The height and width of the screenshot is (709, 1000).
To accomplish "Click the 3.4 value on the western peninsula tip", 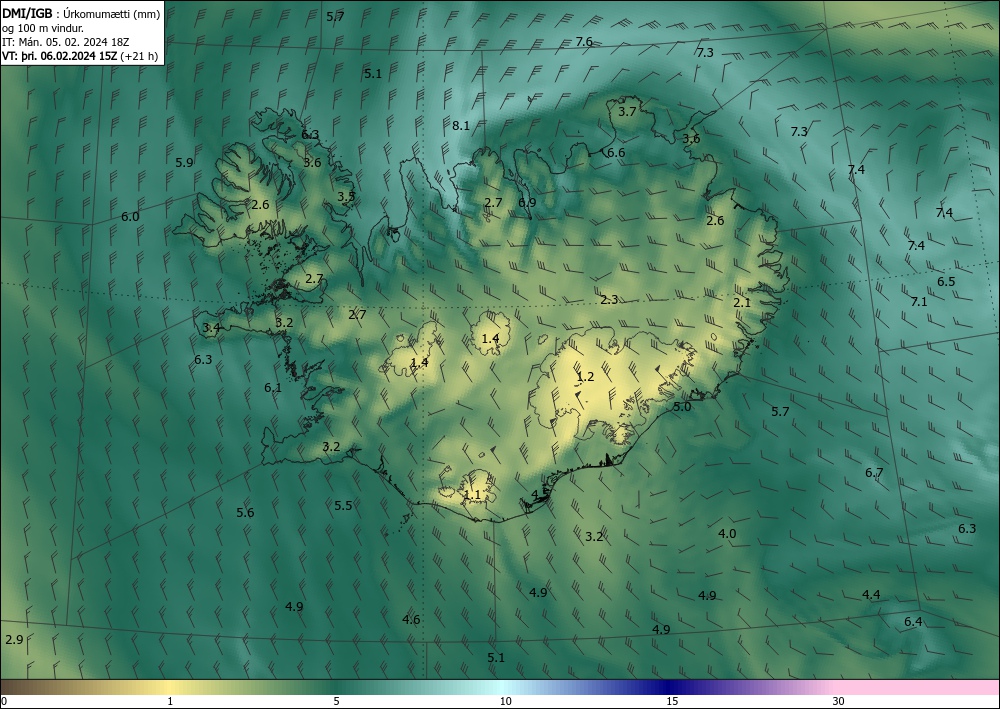I will (211, 328).
